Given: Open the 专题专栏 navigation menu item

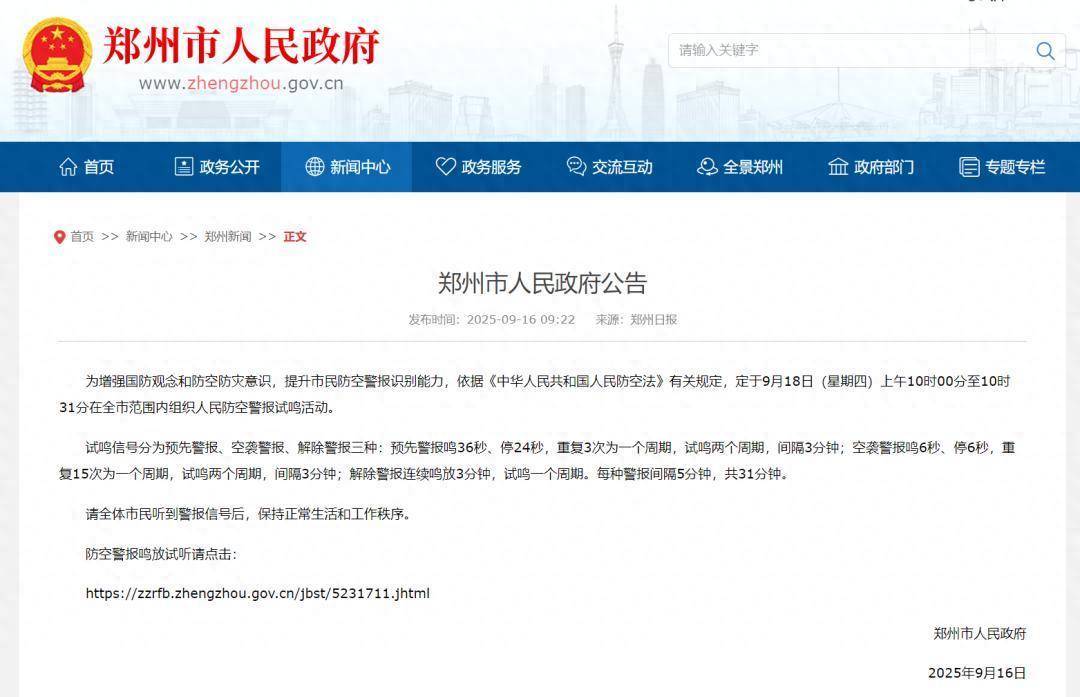Looking at the screenshot, I should [1002, 167].
